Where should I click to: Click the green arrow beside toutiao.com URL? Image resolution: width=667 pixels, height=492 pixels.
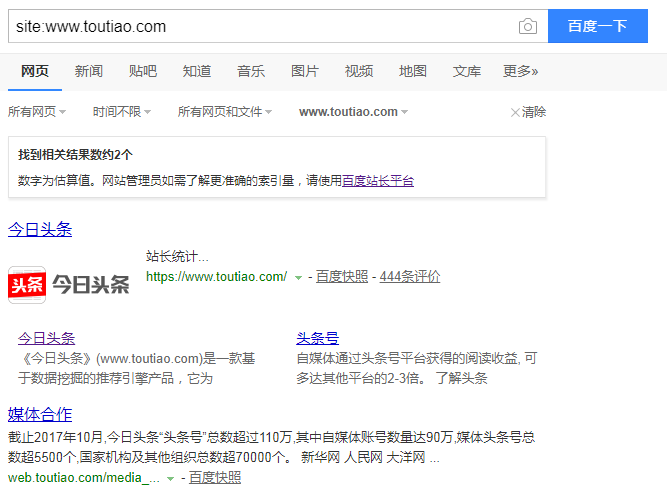[298, 277]
